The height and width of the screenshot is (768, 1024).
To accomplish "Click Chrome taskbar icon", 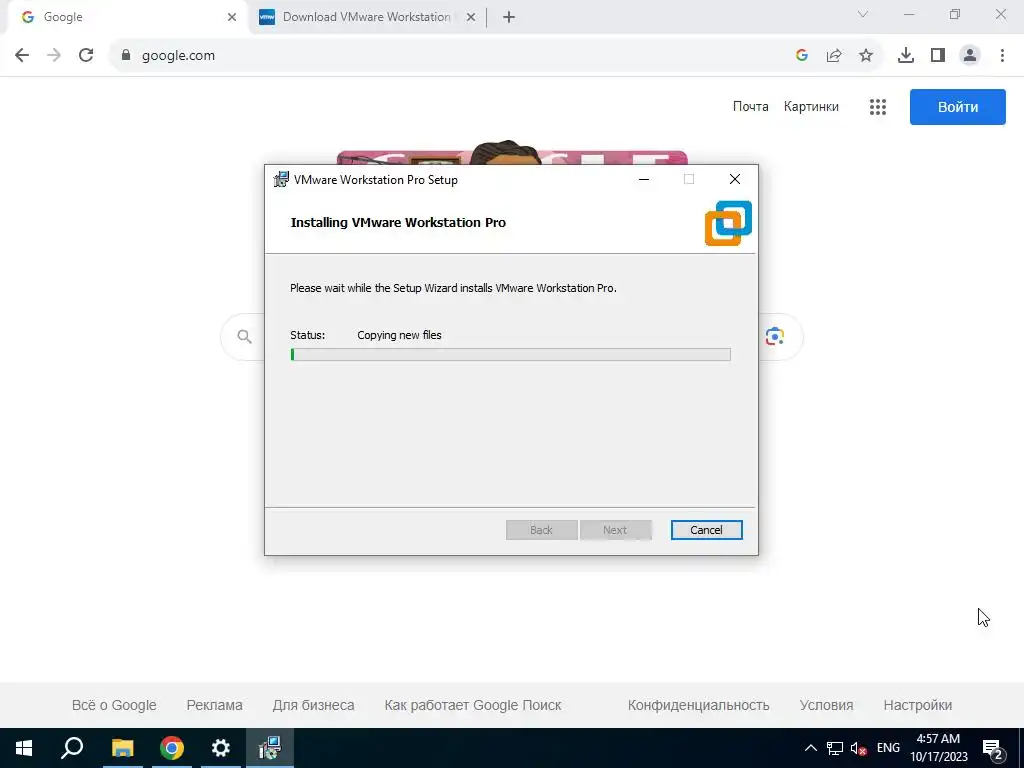I will [172, 748].
